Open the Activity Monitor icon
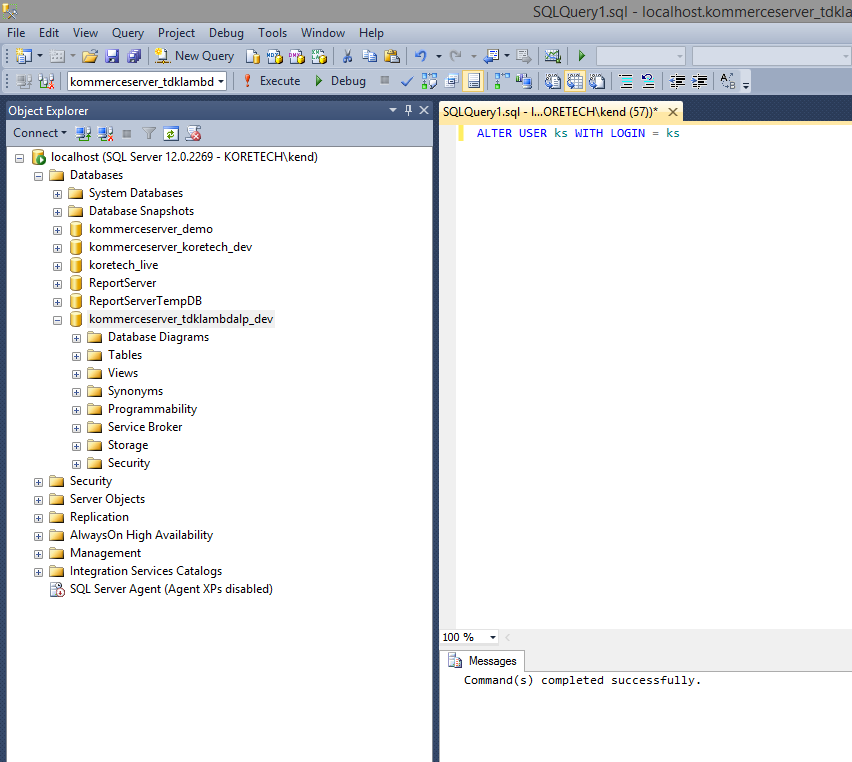852x762 pixels. (553, 56)
